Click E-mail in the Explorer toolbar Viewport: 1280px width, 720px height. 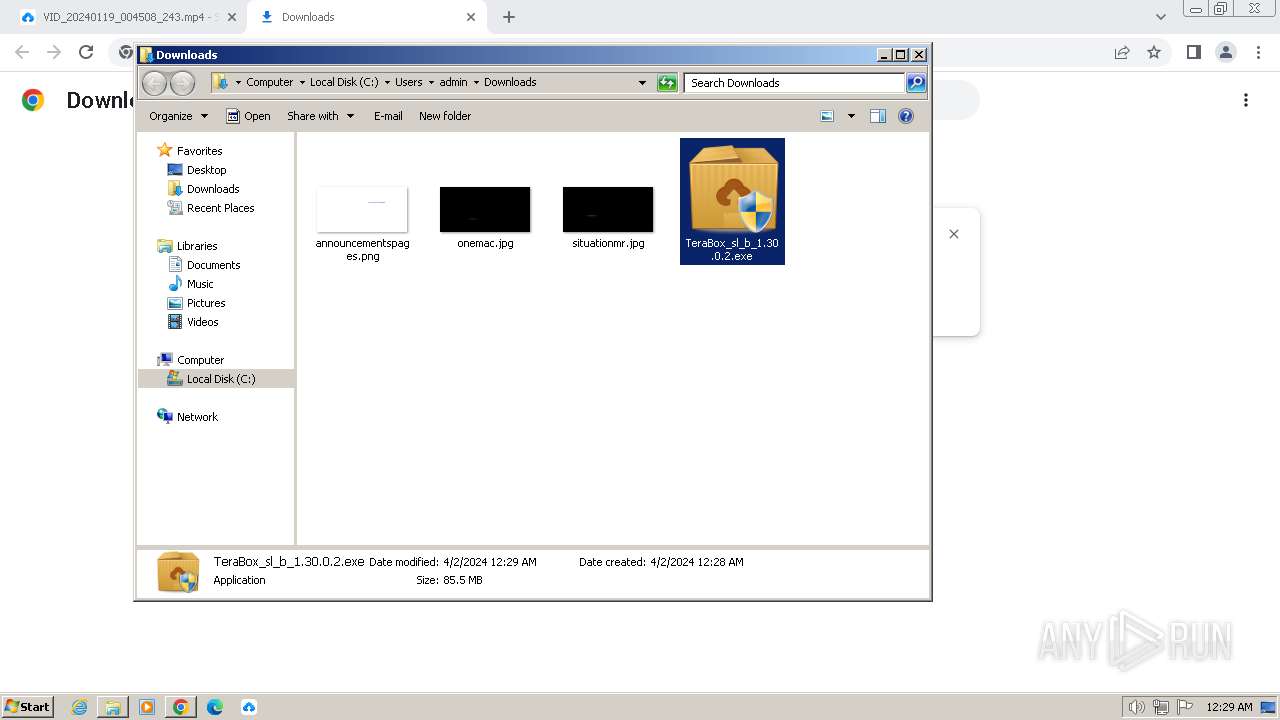[388, 116]
